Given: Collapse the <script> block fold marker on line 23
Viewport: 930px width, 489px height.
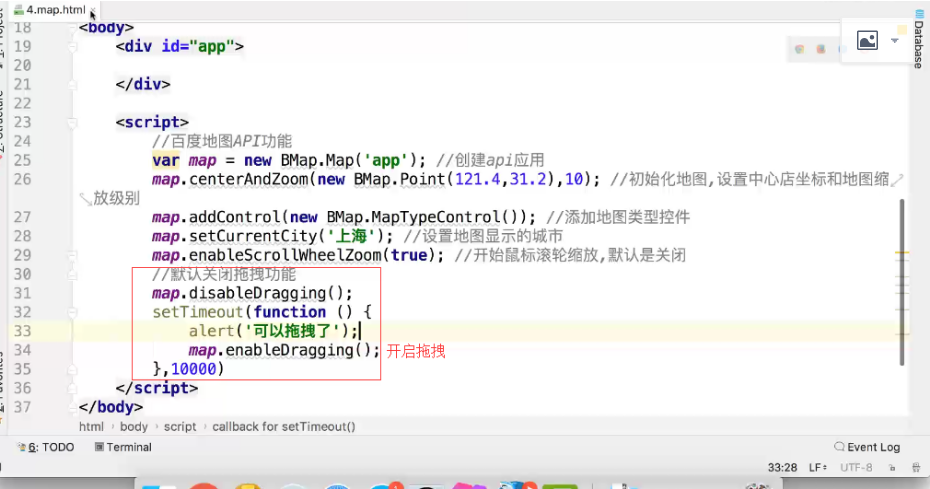Looking at the screenshot, I should coord(72,122).
